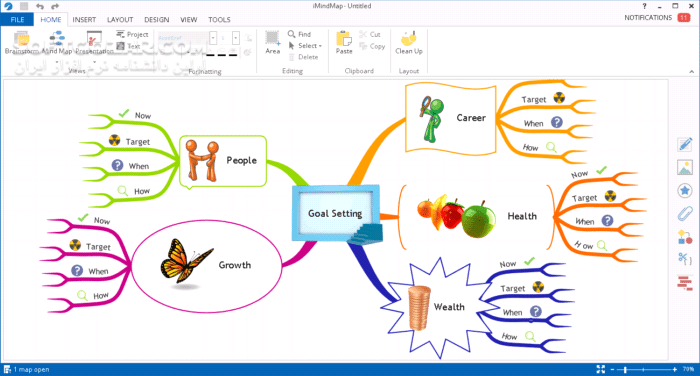Select the How sub-branch under Career

click(530, 147)
